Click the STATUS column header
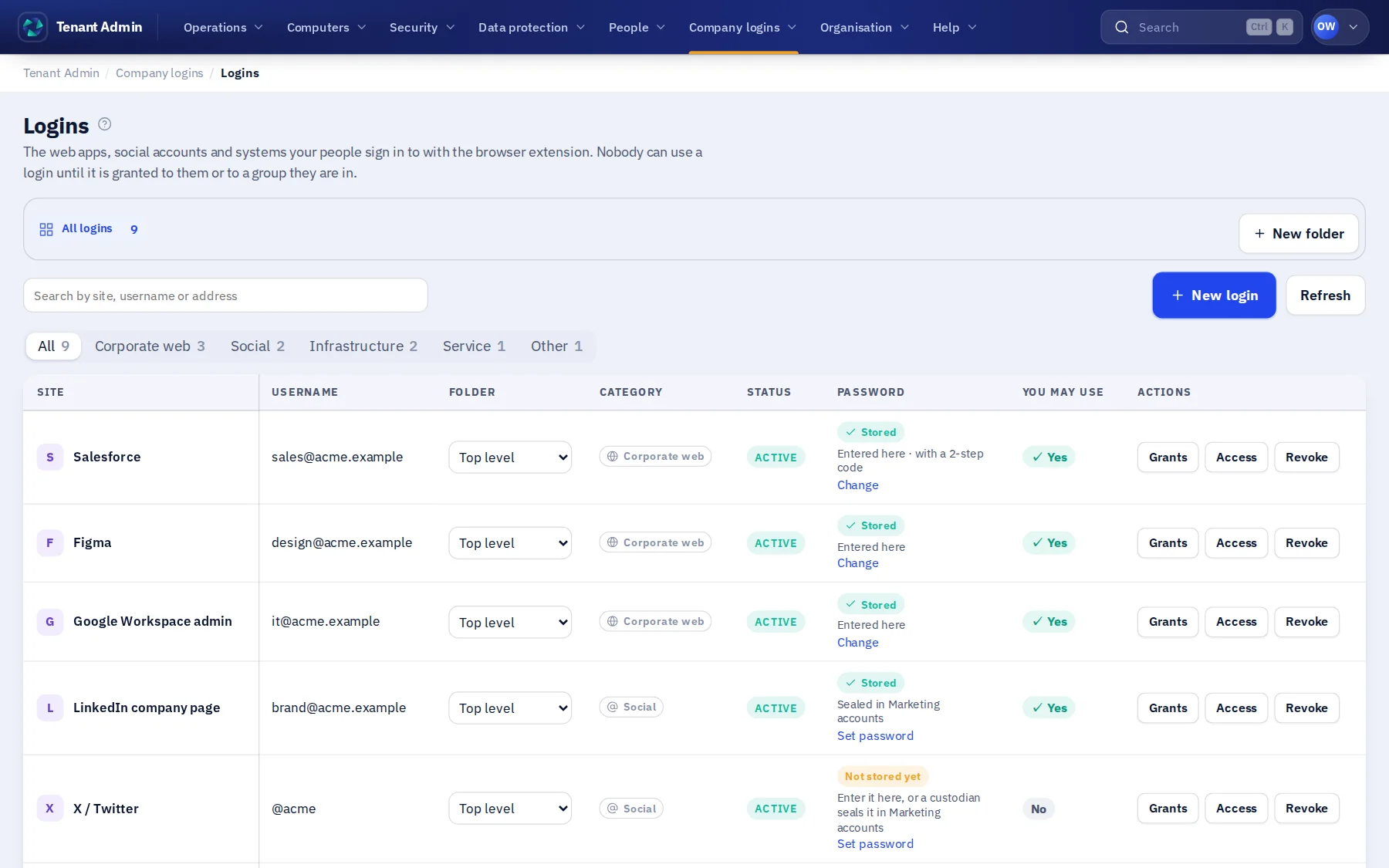This screenshot has height=868, width=1389. tap(769, 392)
